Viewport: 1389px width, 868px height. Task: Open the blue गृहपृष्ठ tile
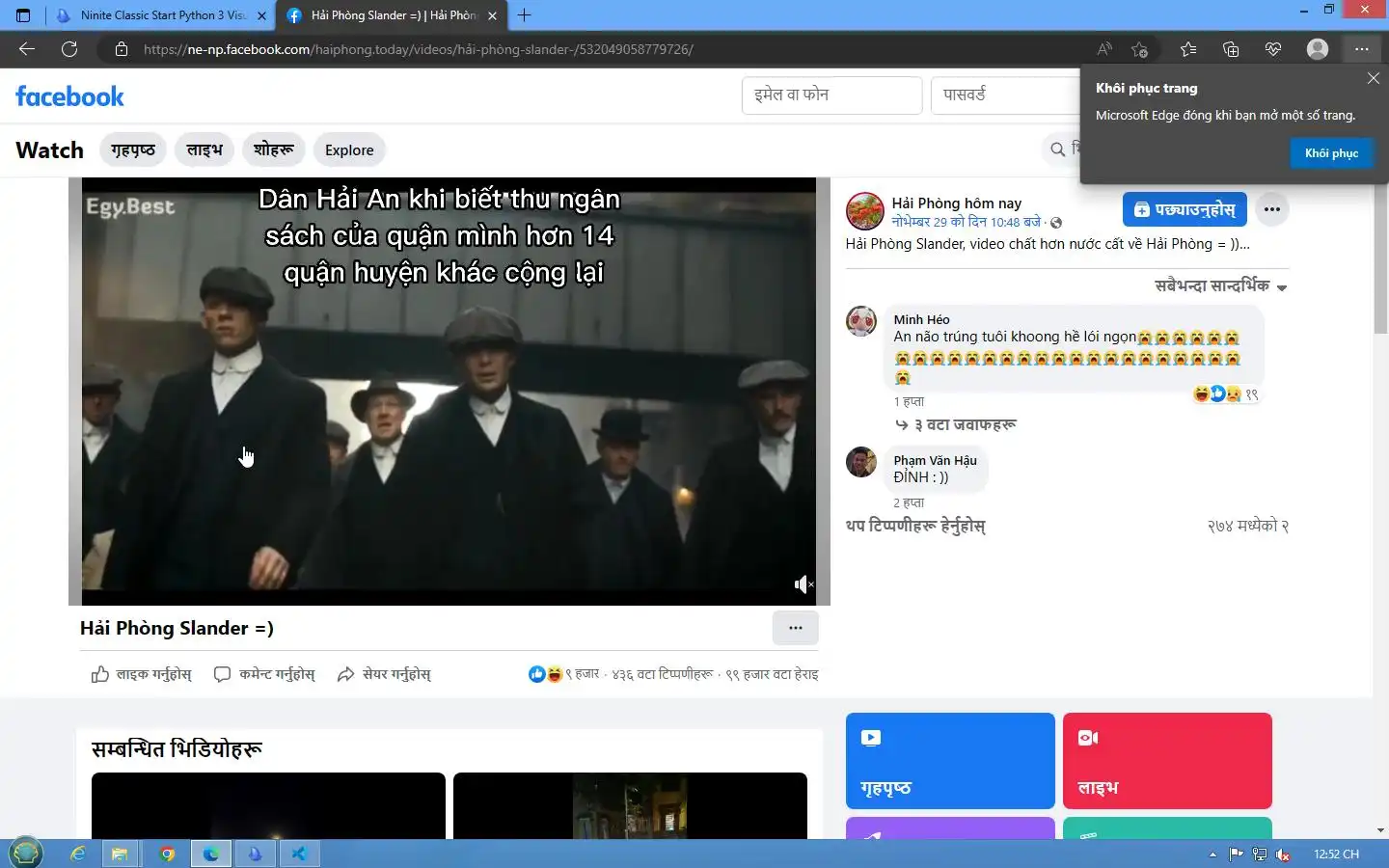tap(950, 761)
